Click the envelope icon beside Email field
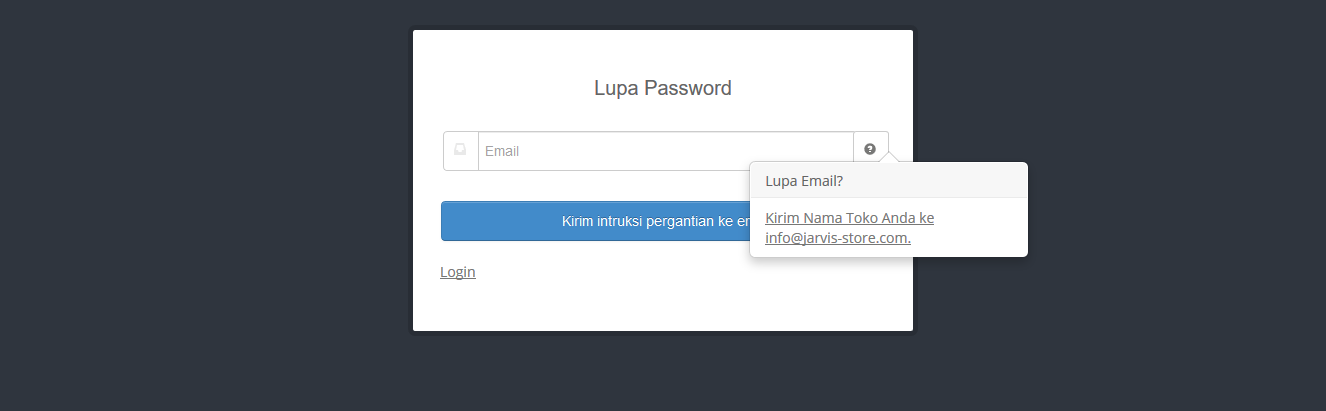This screenshot has width=1326, height=411. coord(460,150)
